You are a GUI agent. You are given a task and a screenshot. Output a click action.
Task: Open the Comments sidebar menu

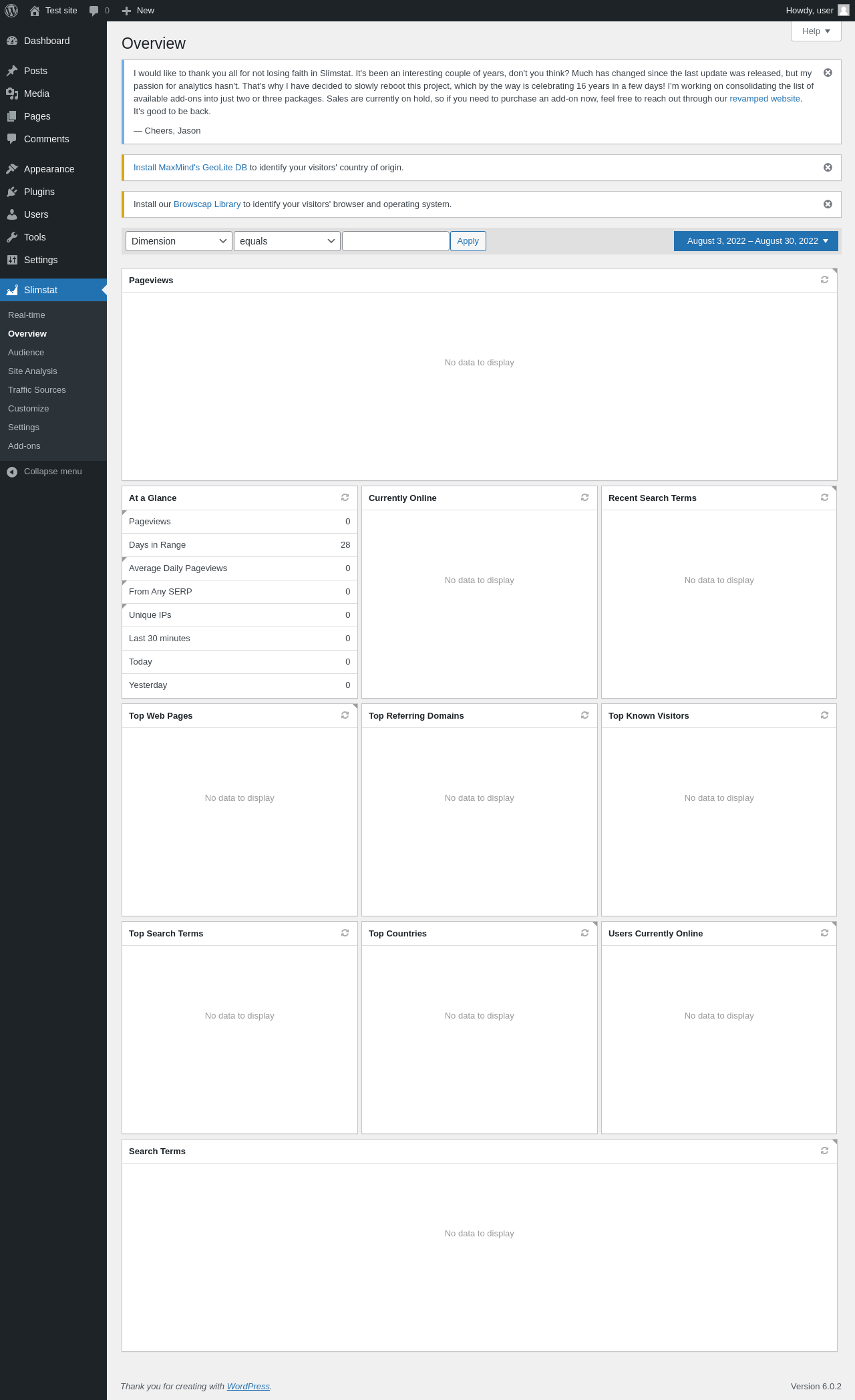[x=53, y=139]
